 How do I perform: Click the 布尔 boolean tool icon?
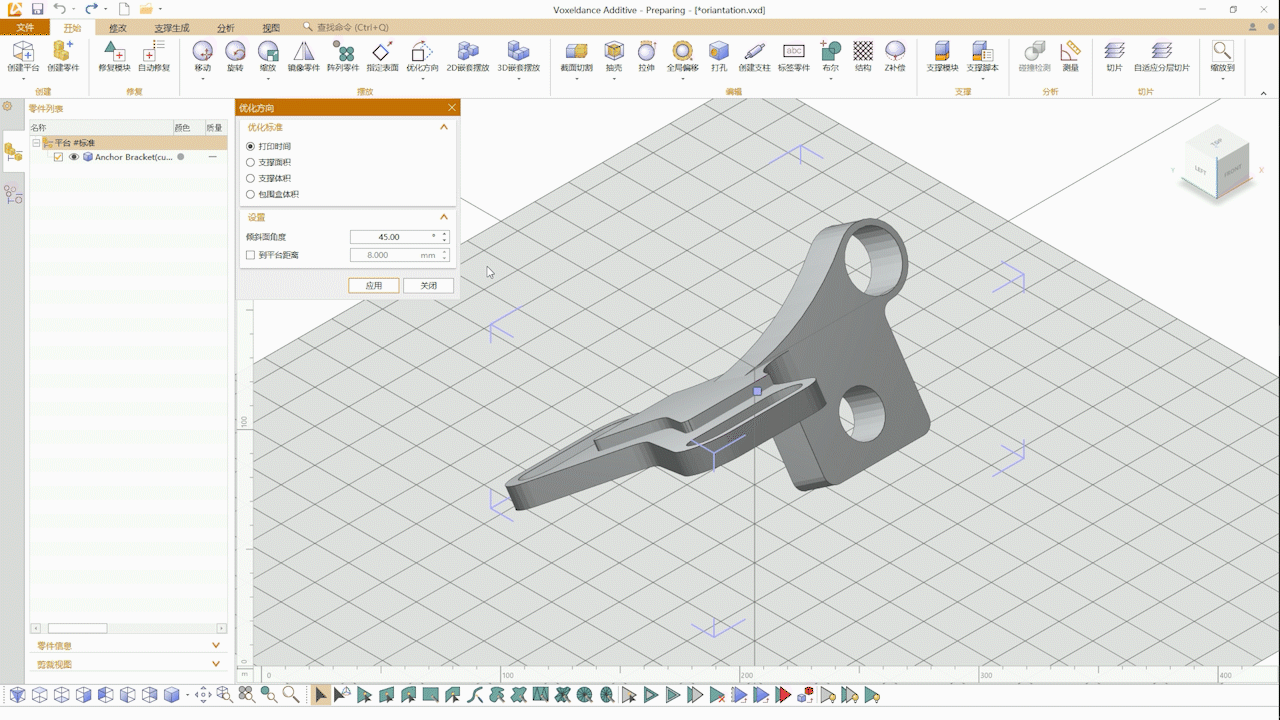pyautogui.click(x=830, y=51)
